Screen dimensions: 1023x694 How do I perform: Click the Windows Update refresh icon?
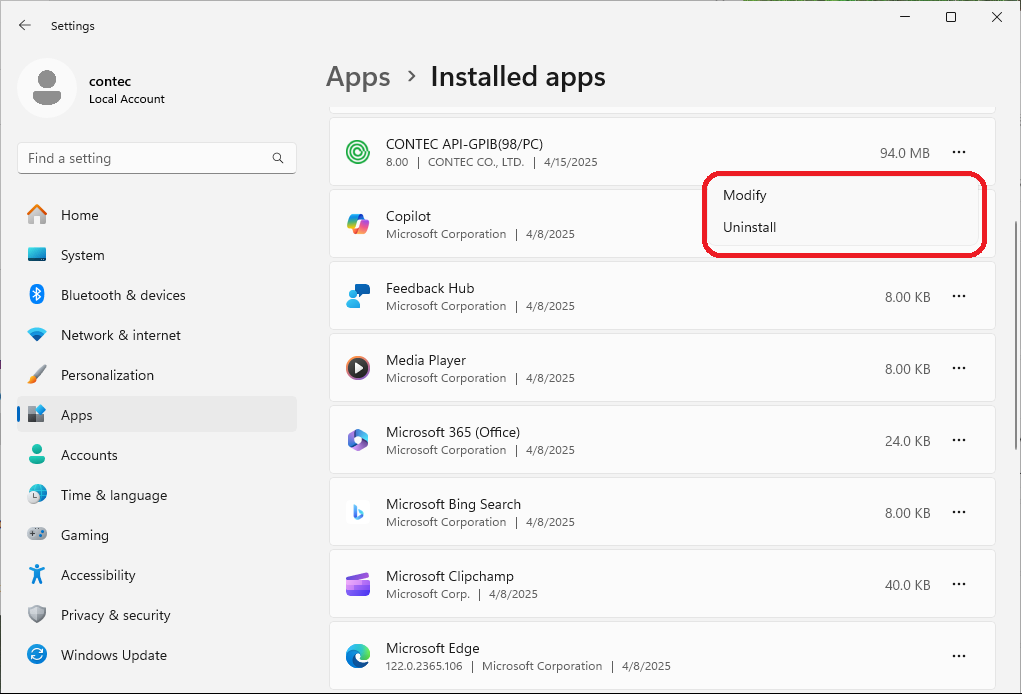point(37,654)
